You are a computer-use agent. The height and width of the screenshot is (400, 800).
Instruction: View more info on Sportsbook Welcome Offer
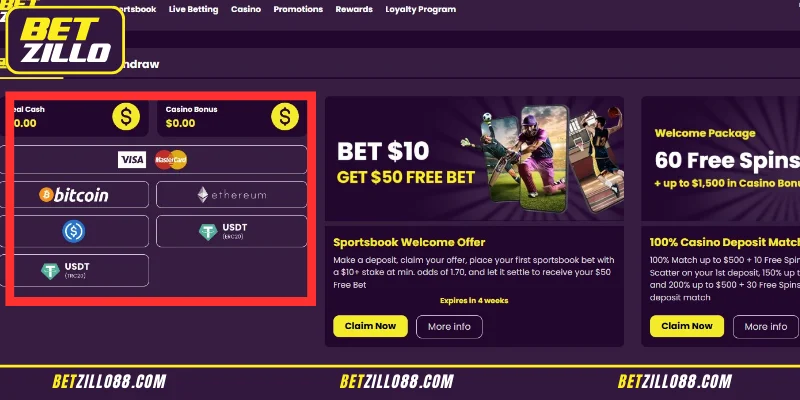449,327
